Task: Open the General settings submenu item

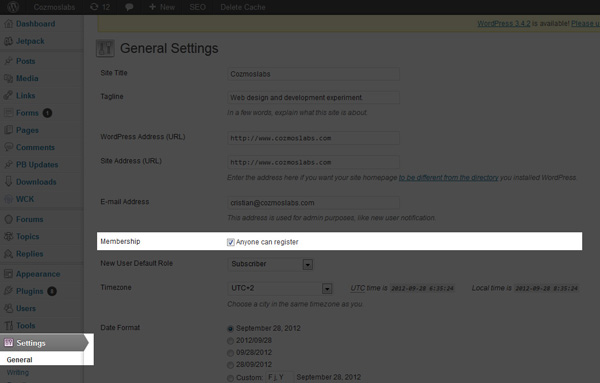Action: [x=20, y=360]
